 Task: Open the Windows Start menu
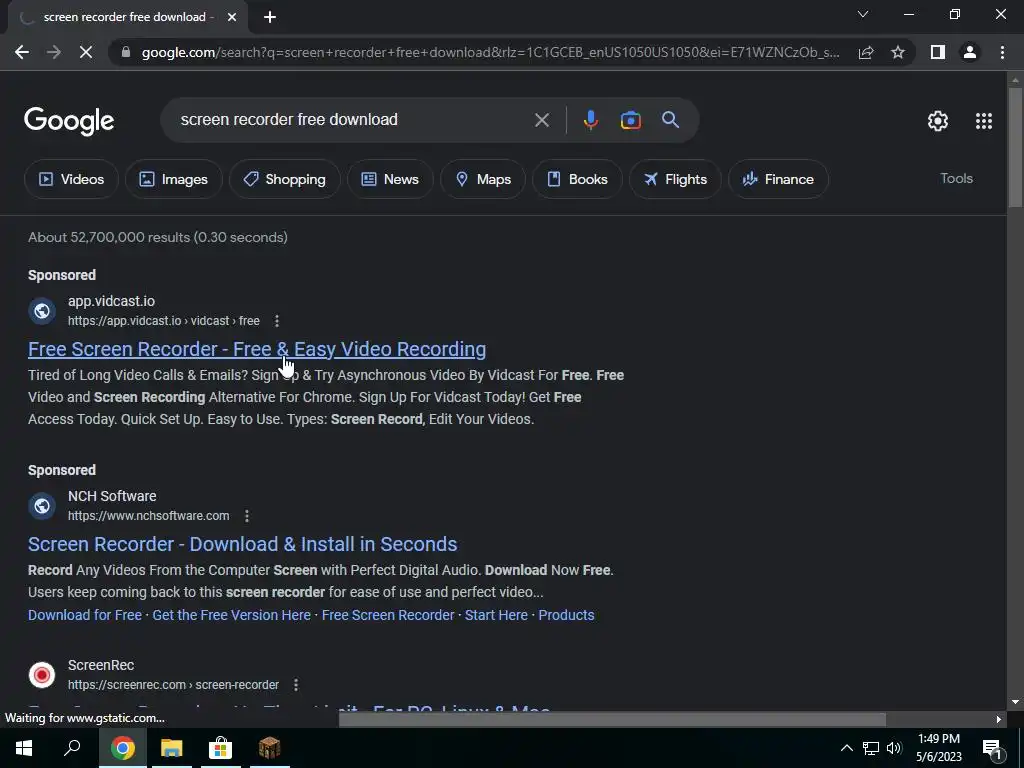coord(24,748)
